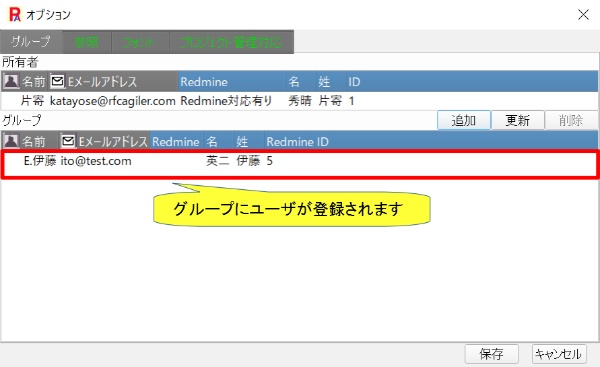This screenshot has height=367, width=600.
Task: Click group member Redmine ID 5
Action: (269, 161)
